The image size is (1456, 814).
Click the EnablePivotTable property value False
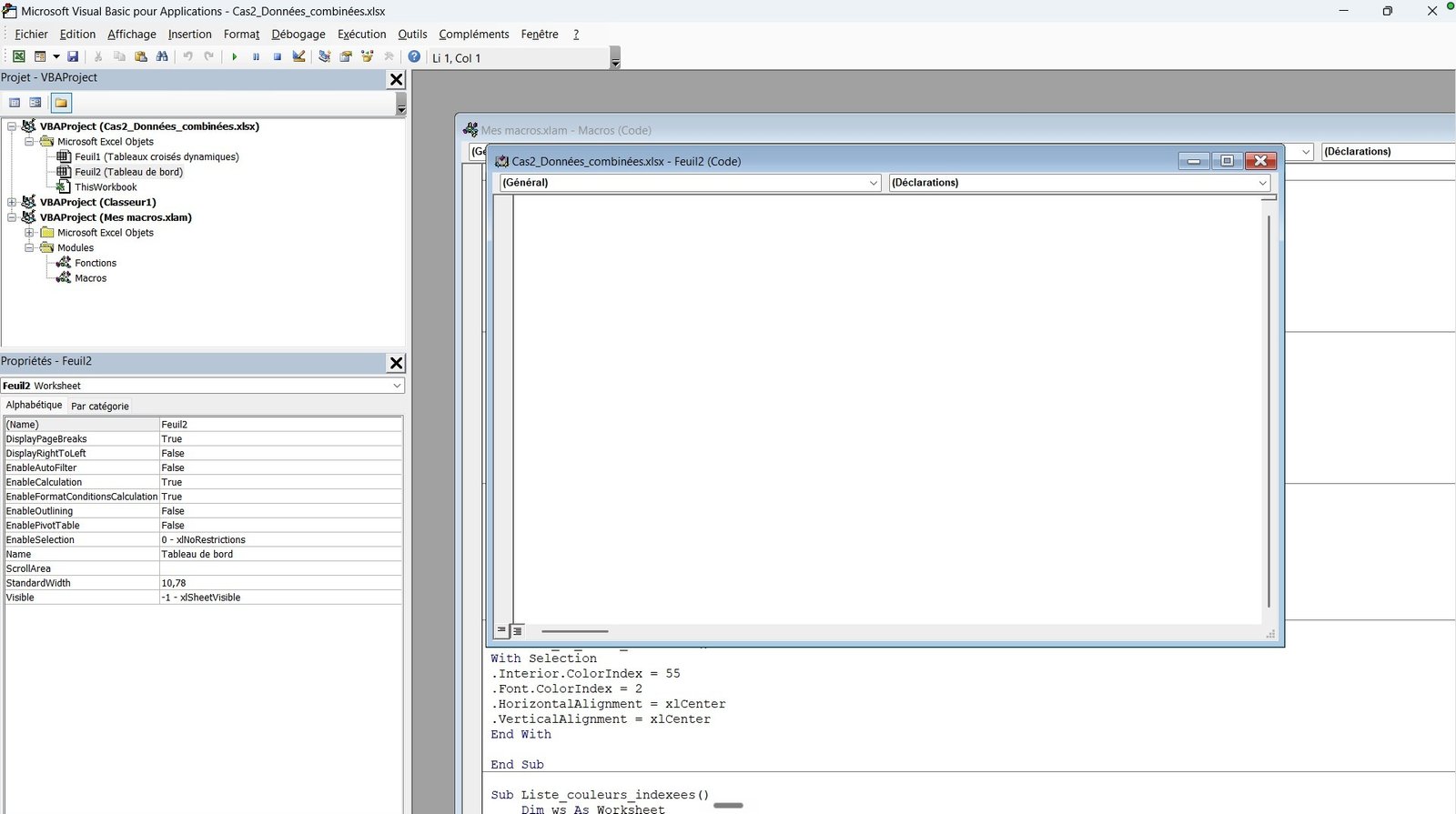pyautogui.click(x=280, y=526)
